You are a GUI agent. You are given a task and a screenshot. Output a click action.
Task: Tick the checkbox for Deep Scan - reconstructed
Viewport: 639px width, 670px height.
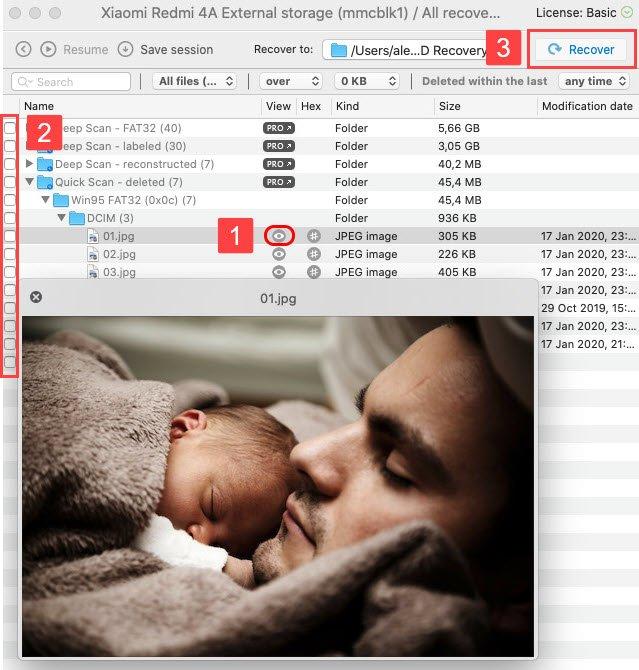(x=9, y=164)
